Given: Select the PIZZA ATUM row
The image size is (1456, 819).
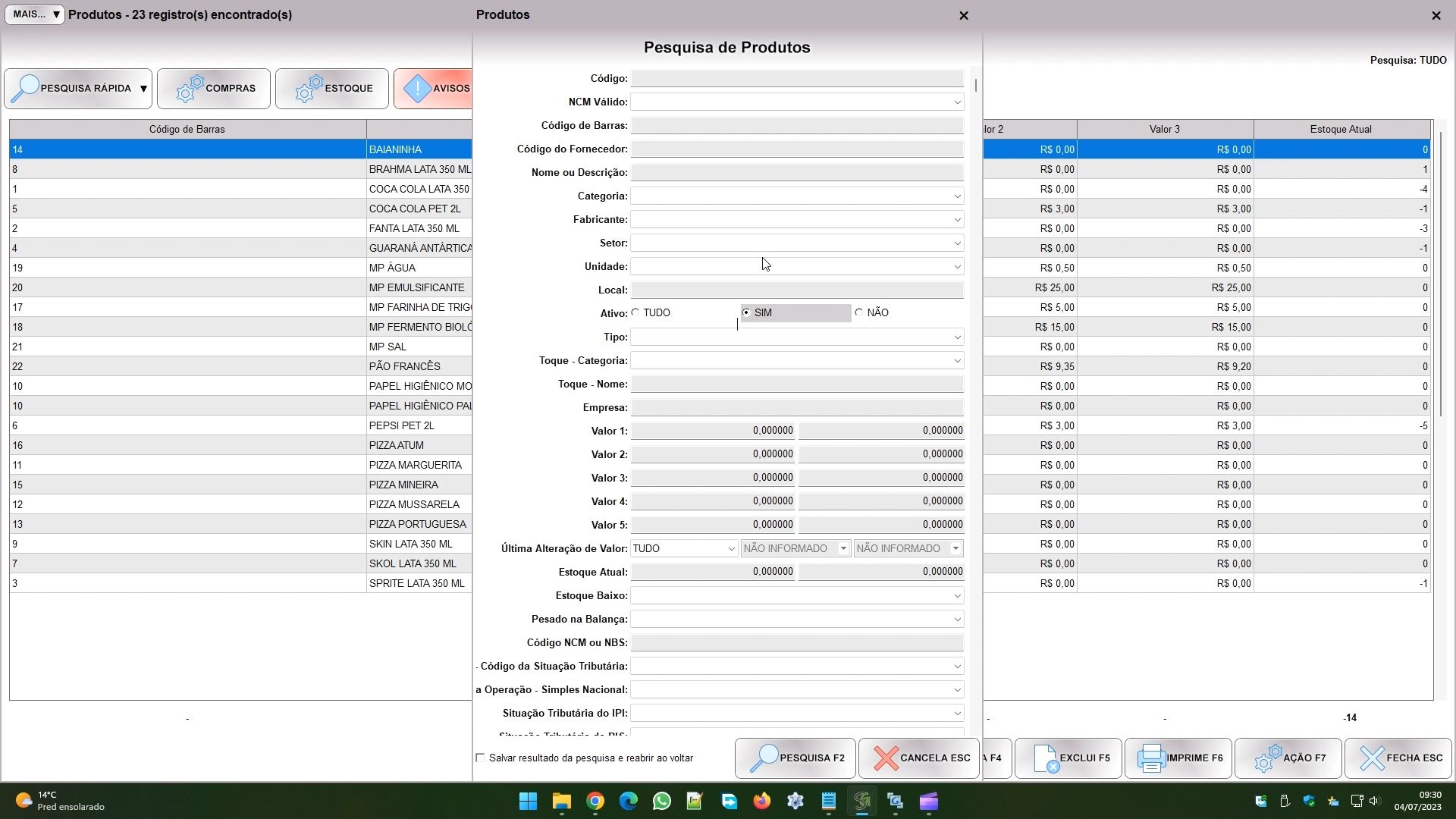Looking at the screenshot, I should pyautogui.click(x=241, y=445).
